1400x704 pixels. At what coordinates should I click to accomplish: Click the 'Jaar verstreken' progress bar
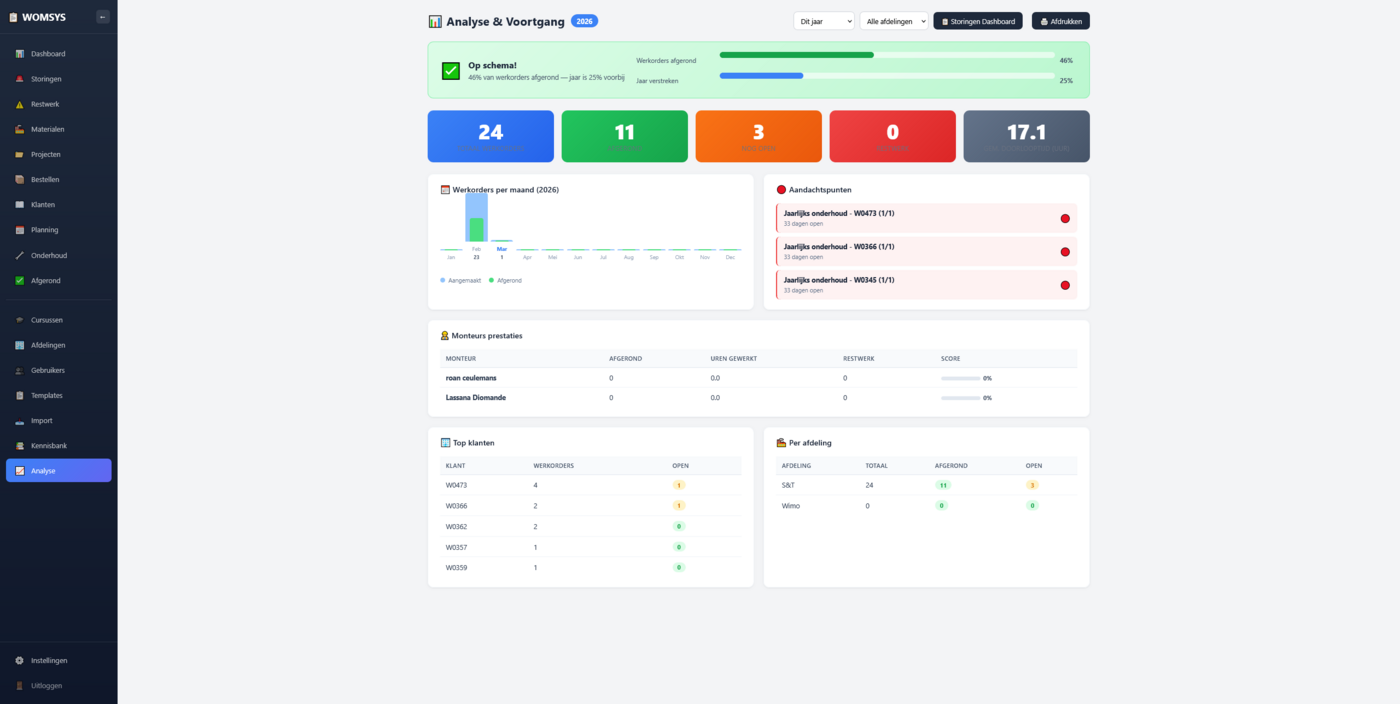(x=885, y=75)
